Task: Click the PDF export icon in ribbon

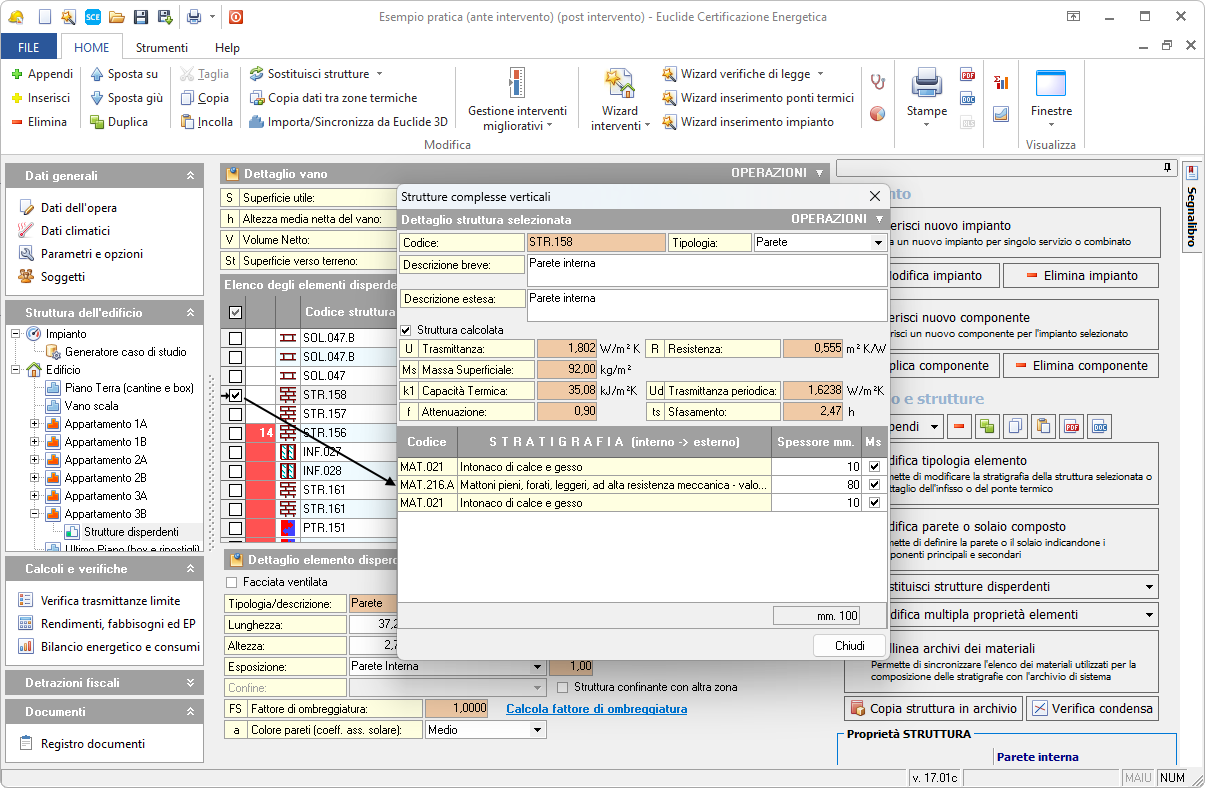Action: pos(967,75)
